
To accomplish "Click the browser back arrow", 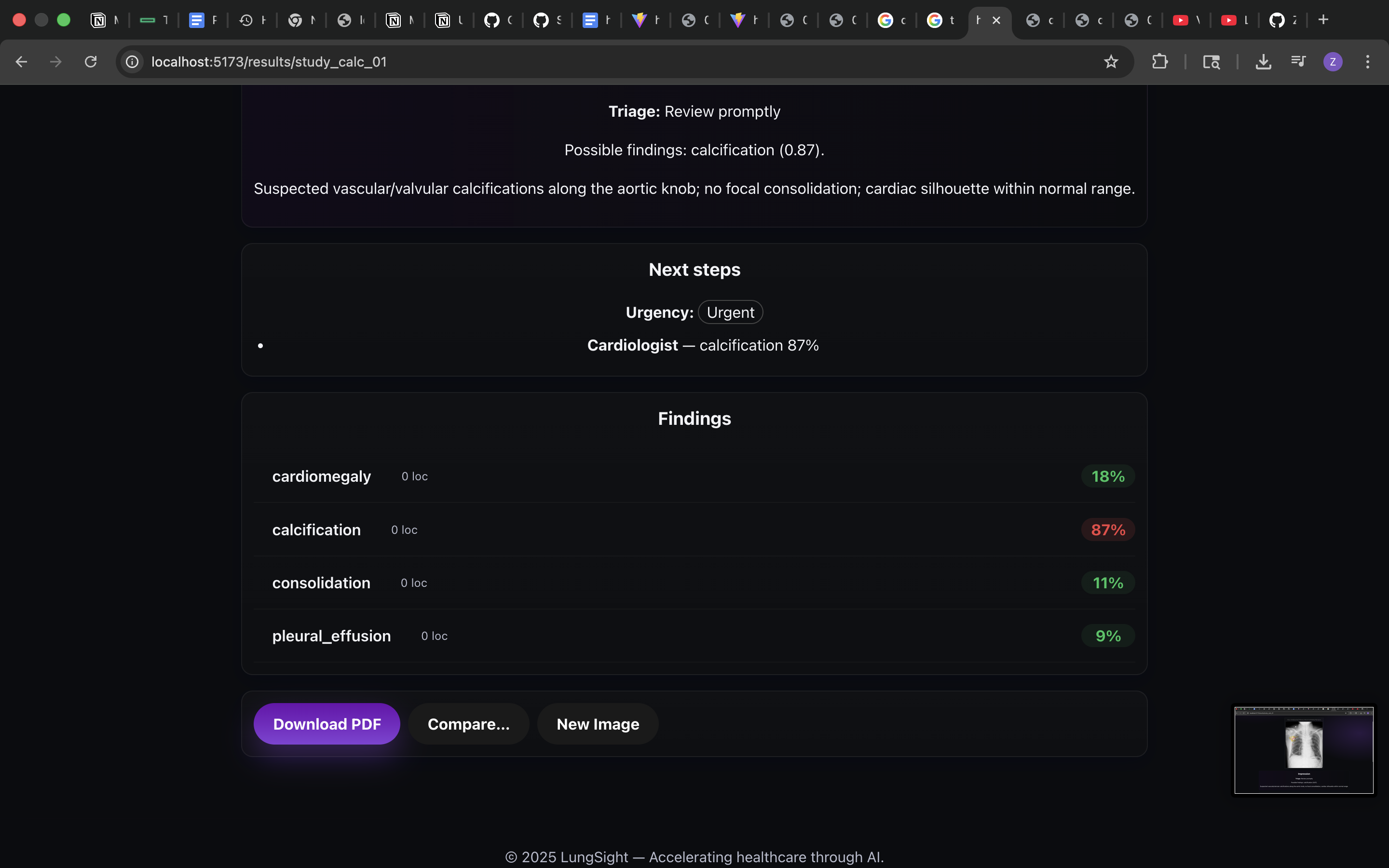I will coord(21,61).
